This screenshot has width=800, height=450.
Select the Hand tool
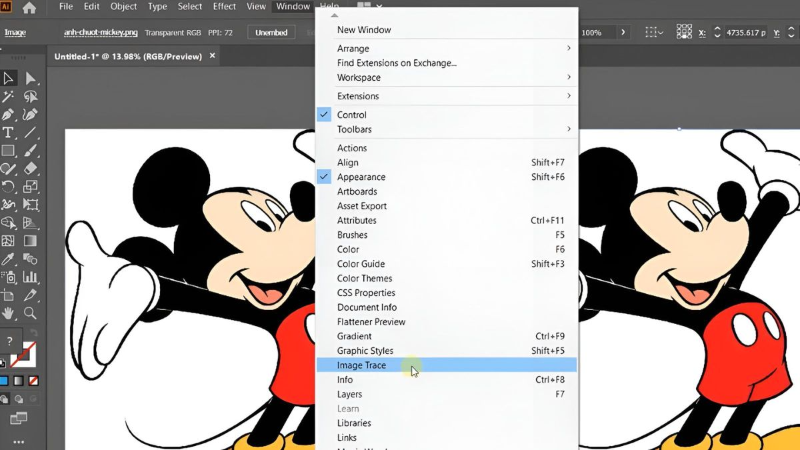pyautogui.click(x=8, y=313)
